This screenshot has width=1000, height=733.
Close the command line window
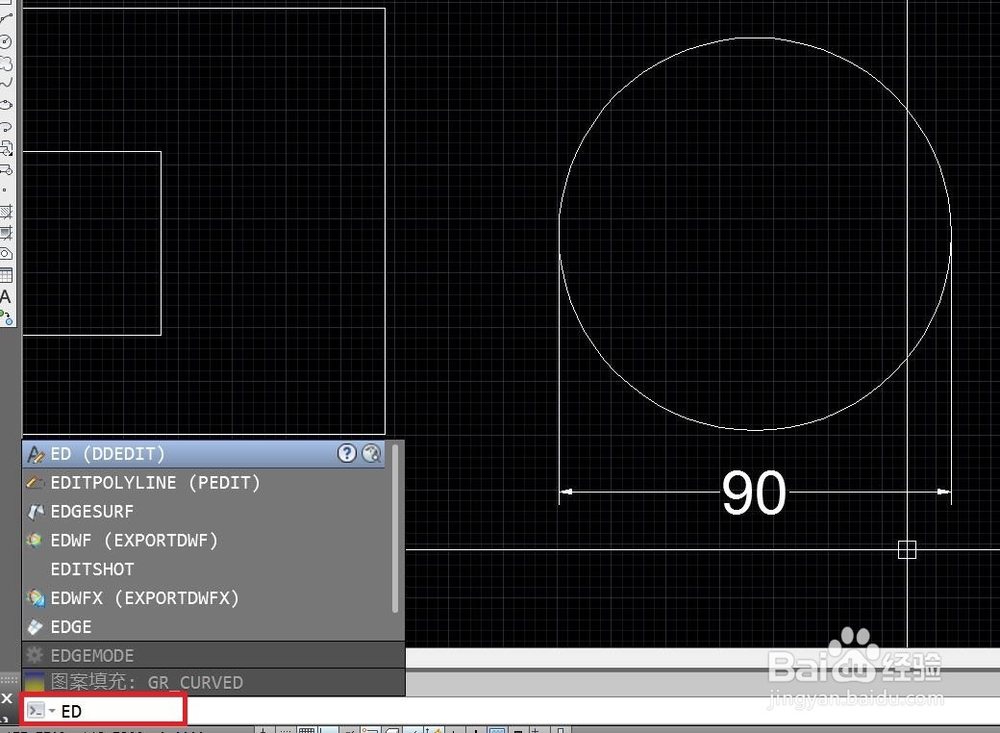pyautogui.click(x=6, y=699)
